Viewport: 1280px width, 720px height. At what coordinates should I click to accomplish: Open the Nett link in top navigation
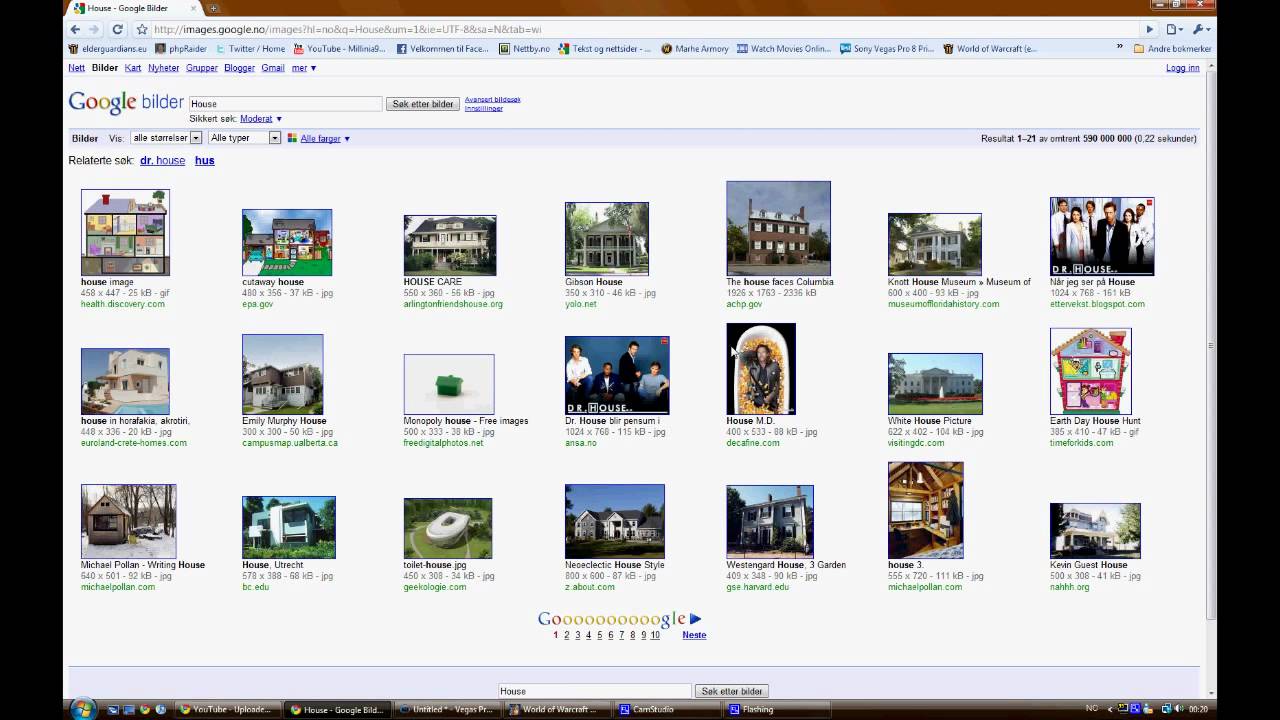click(x=76, y=68)
